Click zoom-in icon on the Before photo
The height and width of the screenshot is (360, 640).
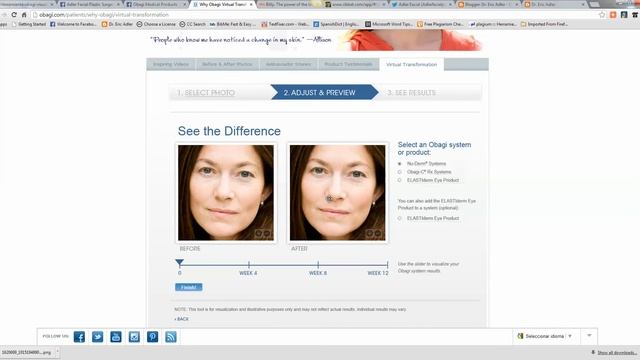(x=258, y=233)
